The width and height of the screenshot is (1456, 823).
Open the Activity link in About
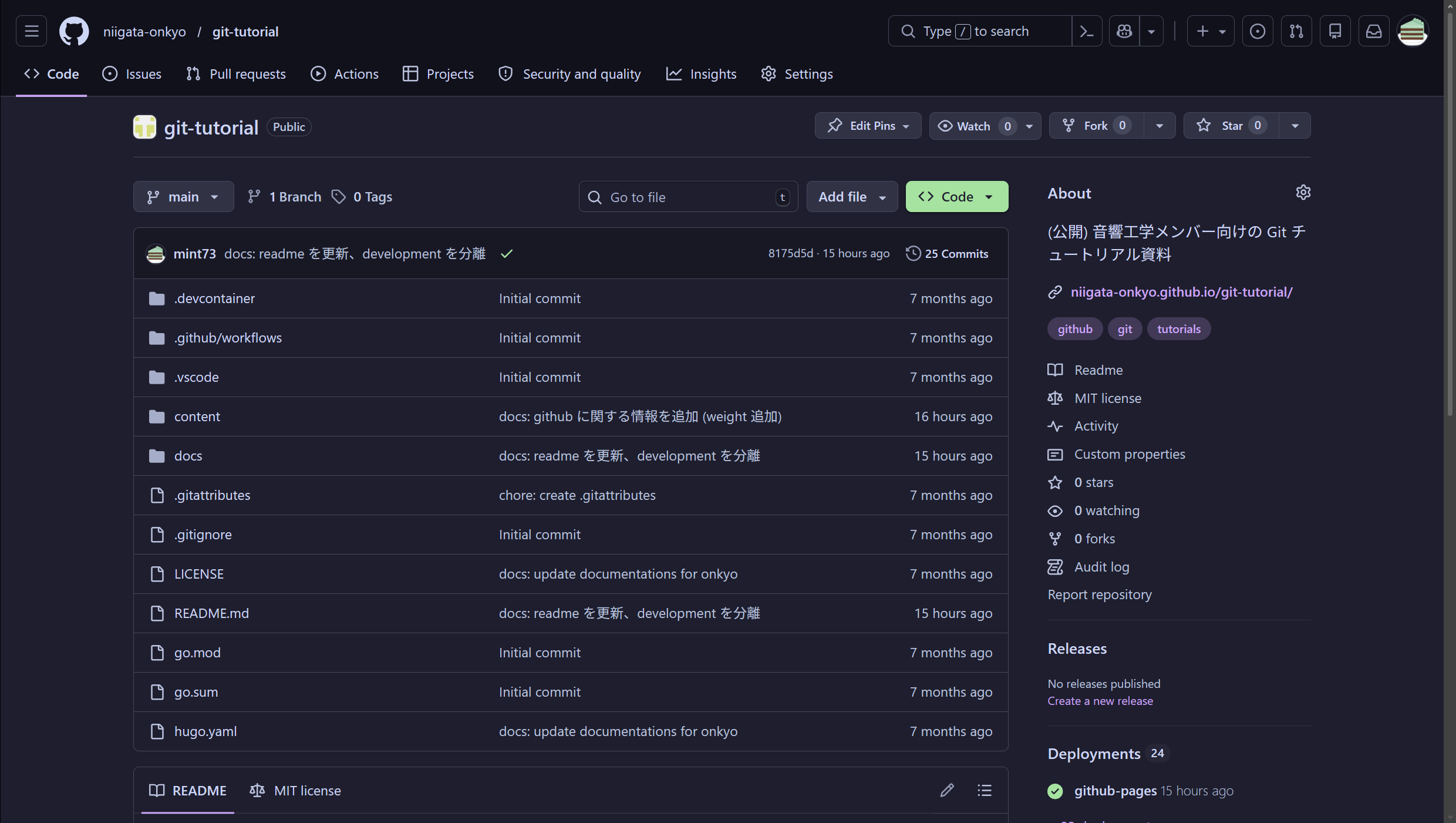pos(1096,426)
